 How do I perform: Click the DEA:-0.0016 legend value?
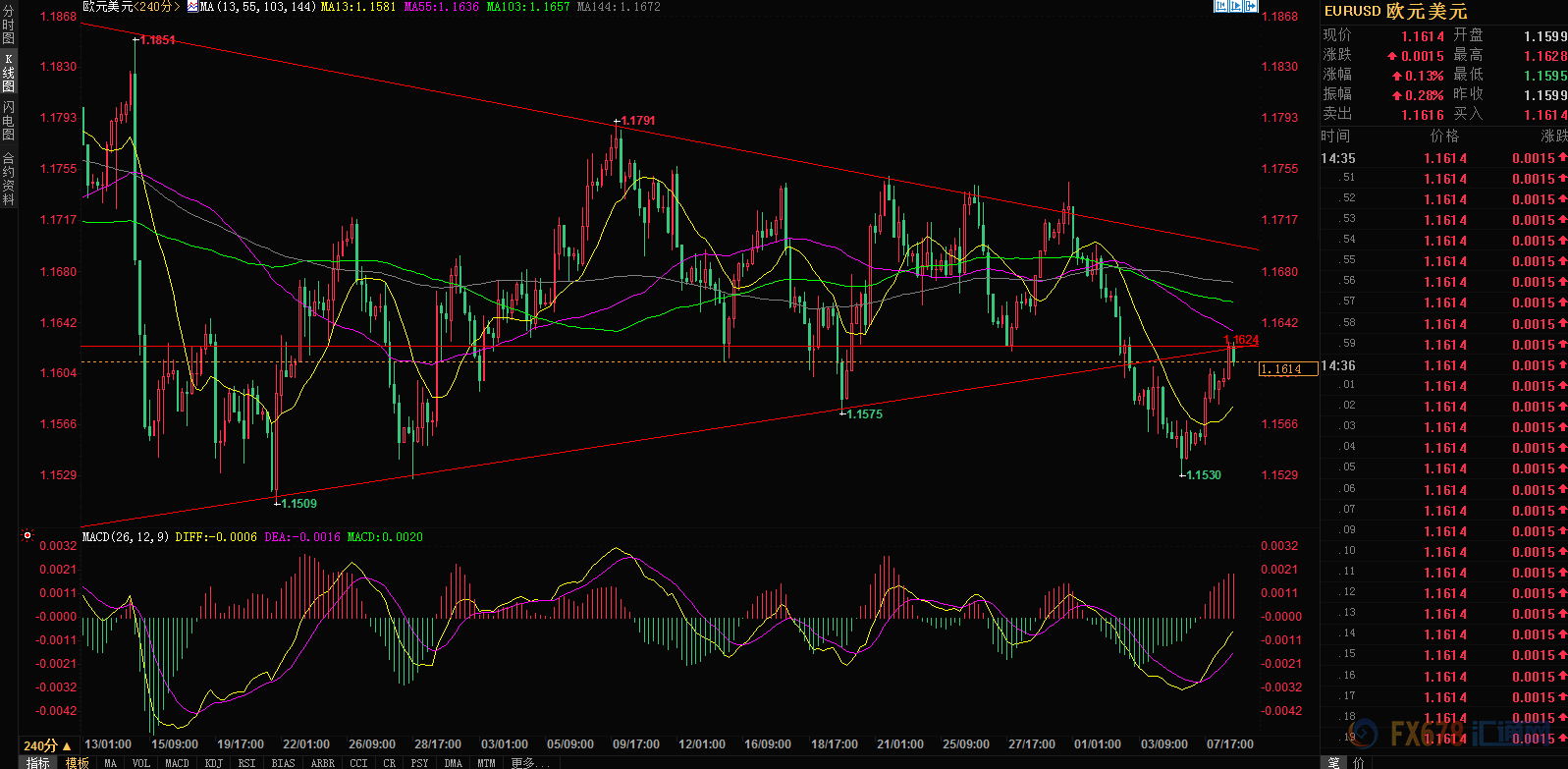tap(302, 536)
